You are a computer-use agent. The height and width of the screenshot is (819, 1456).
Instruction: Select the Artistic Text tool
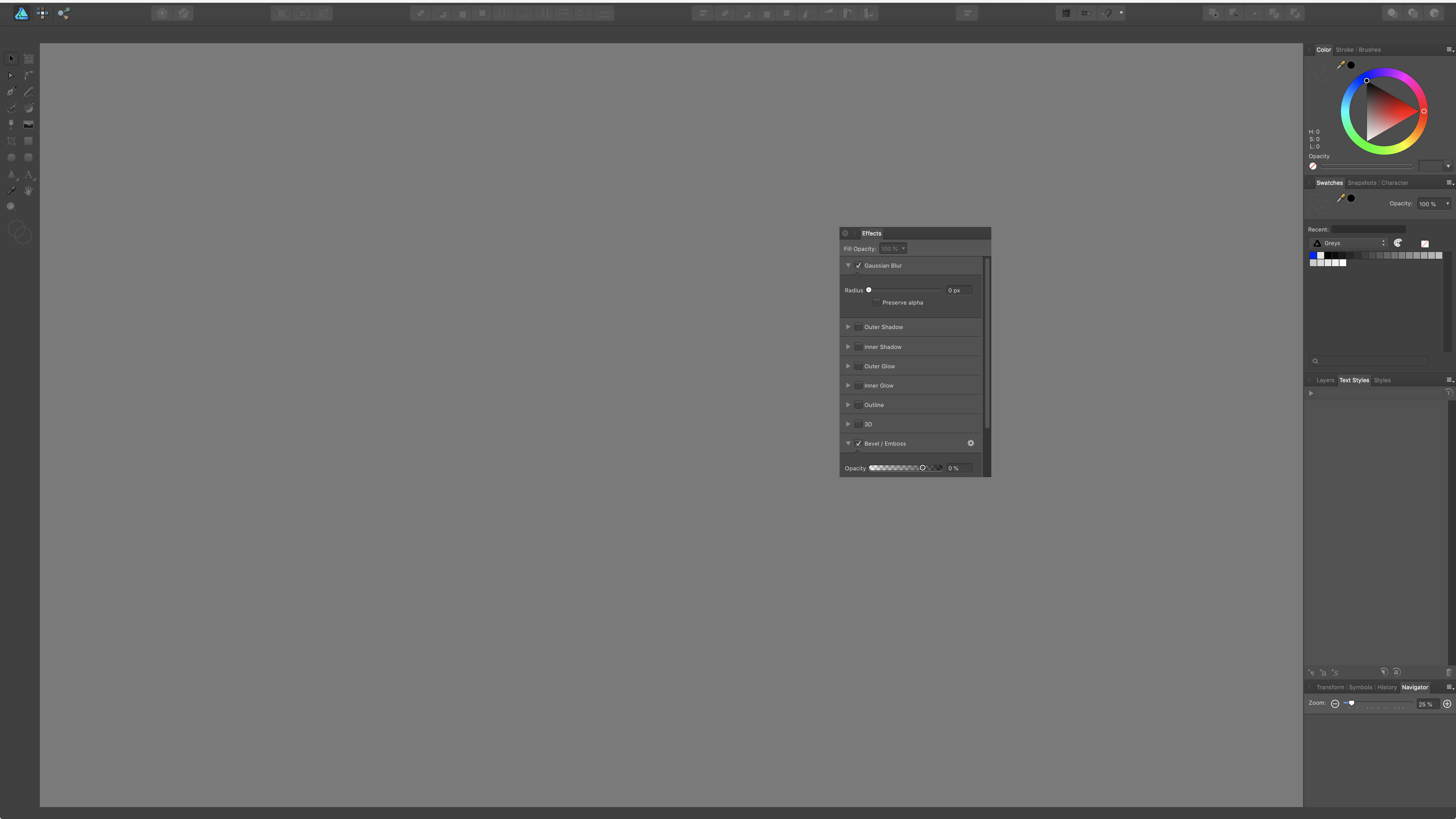click(29, 174)
